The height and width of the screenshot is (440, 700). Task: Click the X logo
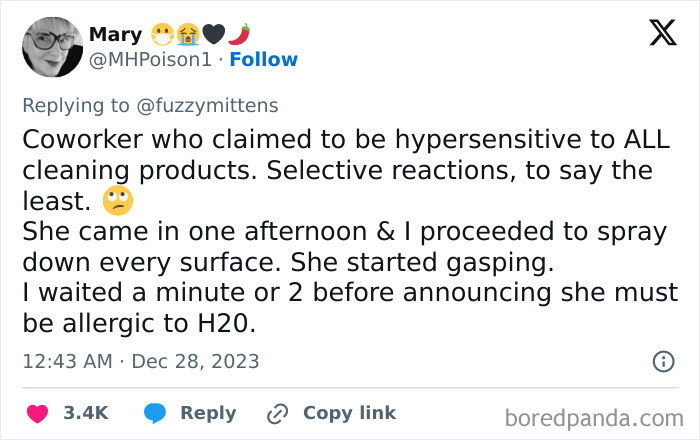tap(655, 34)
